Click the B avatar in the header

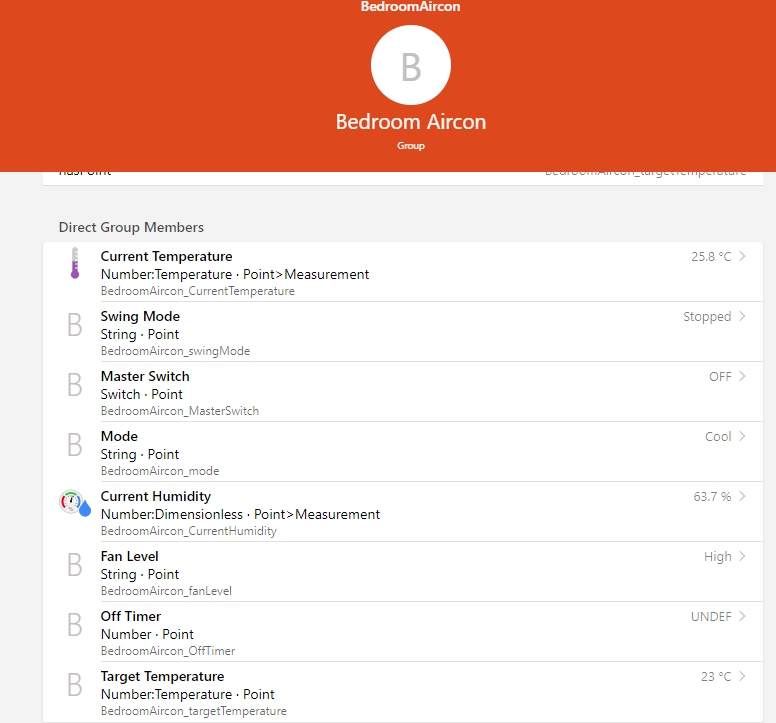[410, 65]
